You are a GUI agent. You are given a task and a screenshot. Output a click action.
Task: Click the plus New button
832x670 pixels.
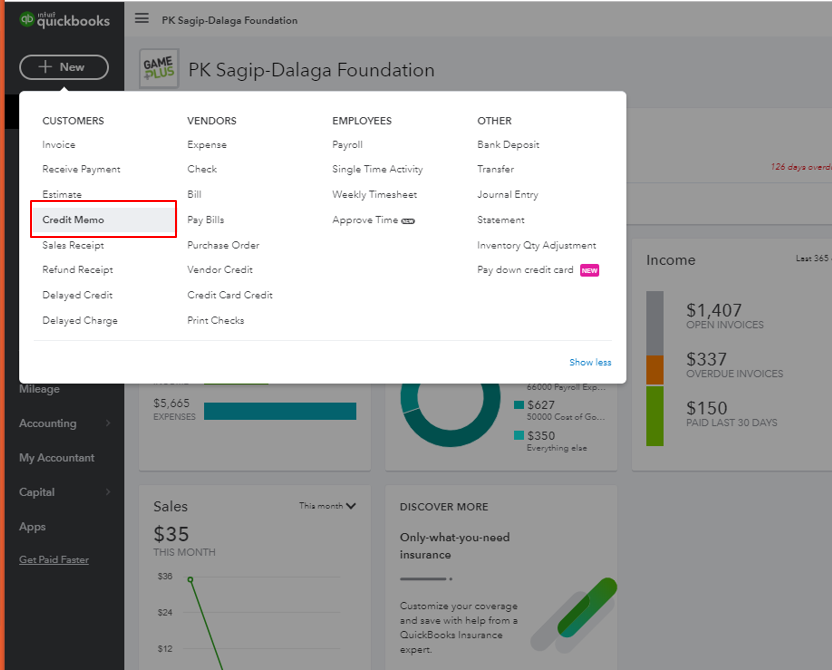(x=64, y=67)
